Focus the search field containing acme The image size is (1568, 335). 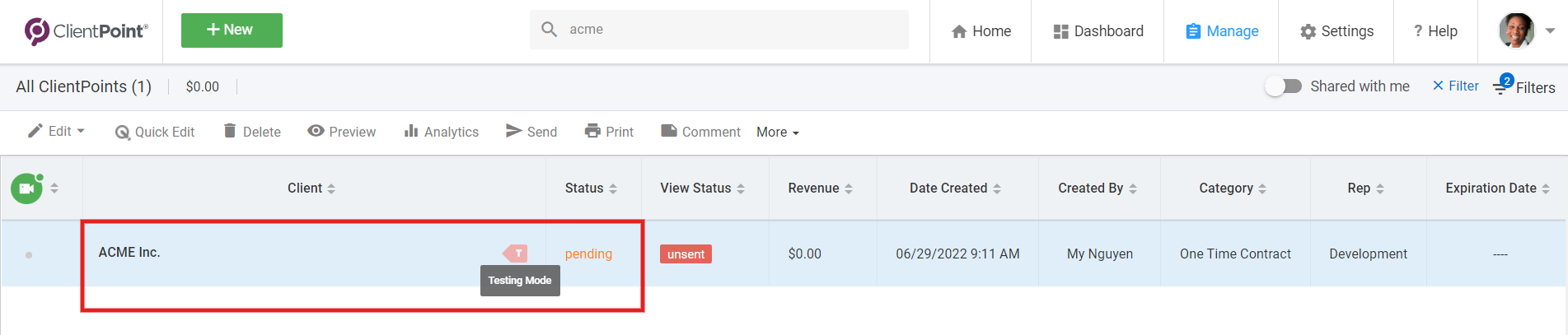(x=718, y=30)
